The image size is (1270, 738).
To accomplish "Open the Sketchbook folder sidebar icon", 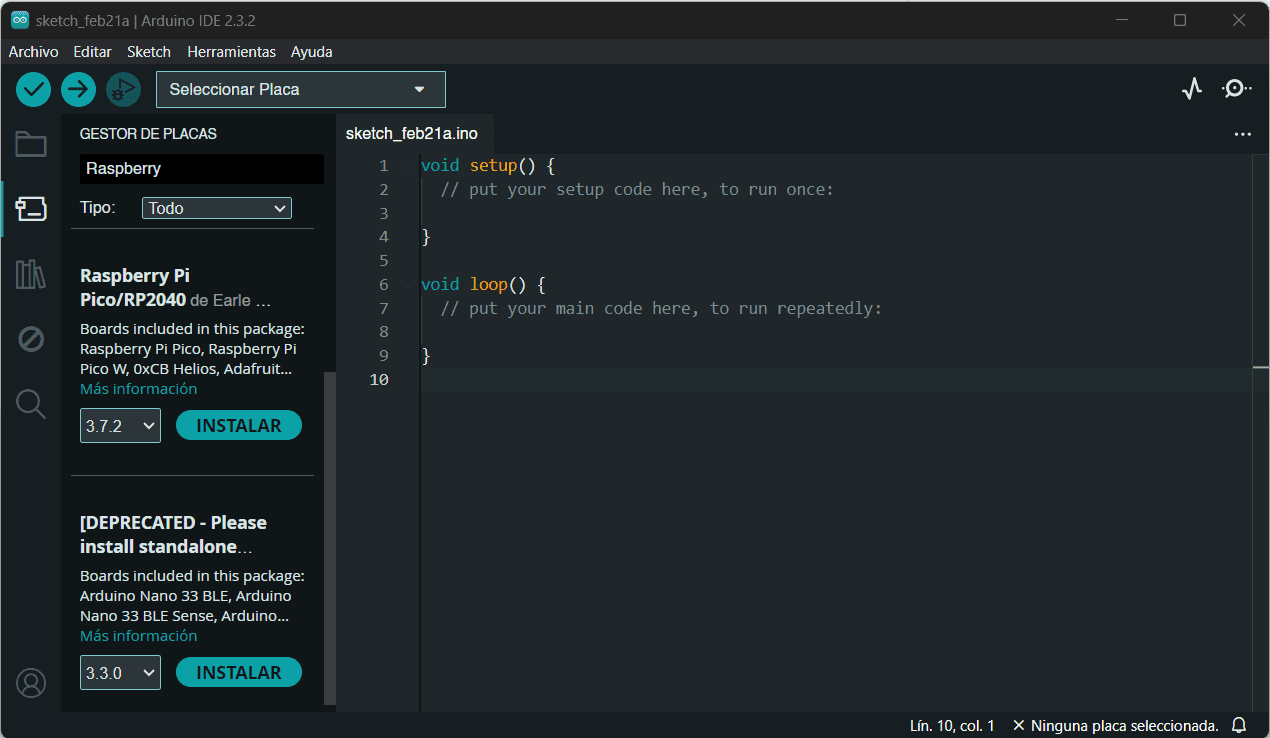I will 31,144.
